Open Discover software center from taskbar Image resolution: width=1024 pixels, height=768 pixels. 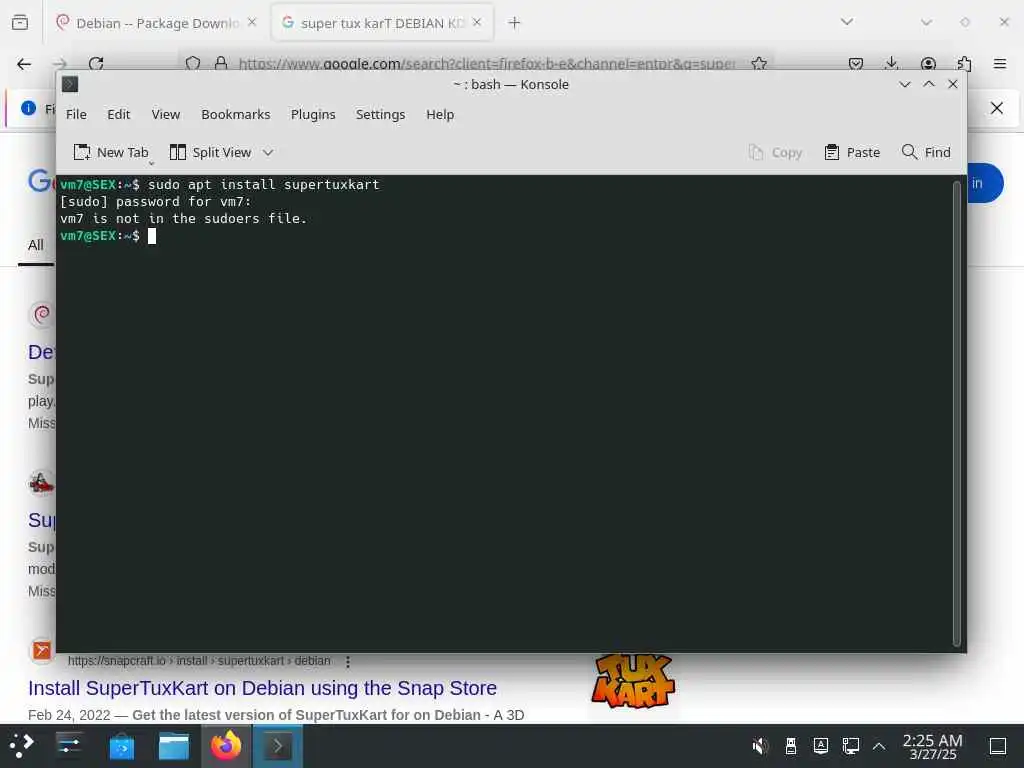(121, 745)
